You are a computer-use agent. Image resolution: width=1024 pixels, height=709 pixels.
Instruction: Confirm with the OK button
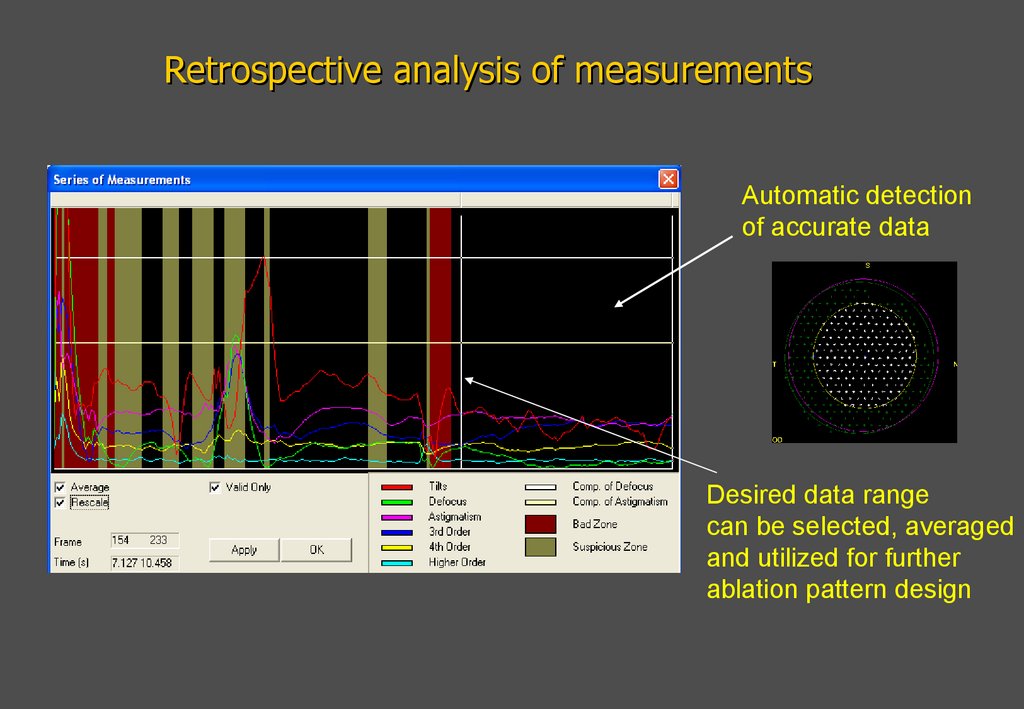316,550
